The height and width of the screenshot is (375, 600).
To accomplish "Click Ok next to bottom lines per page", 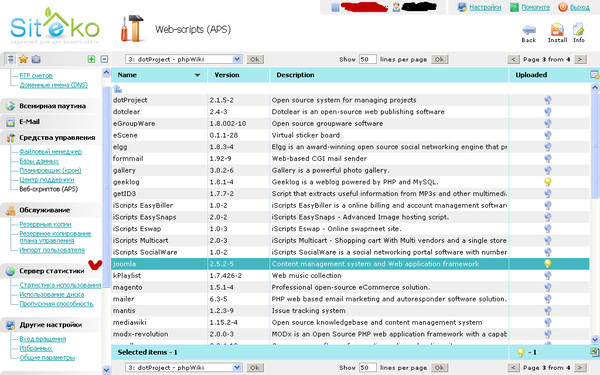I will coord(439,367).
